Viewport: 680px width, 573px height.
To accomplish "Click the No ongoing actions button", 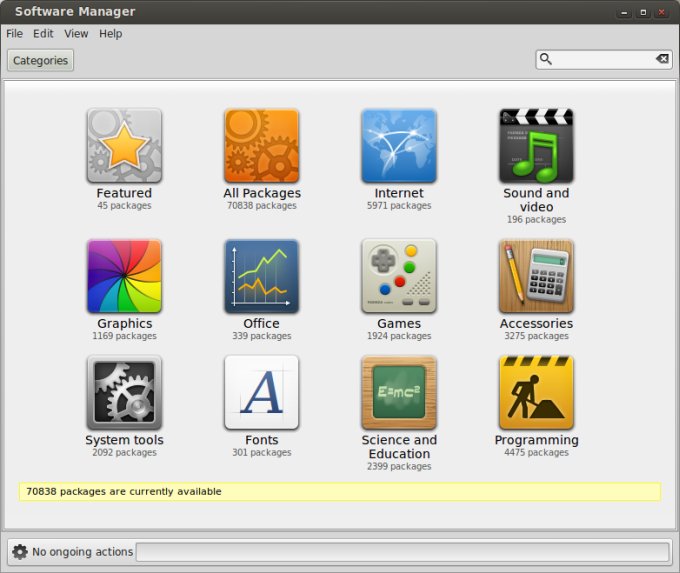I will click(x=82, y=552).
